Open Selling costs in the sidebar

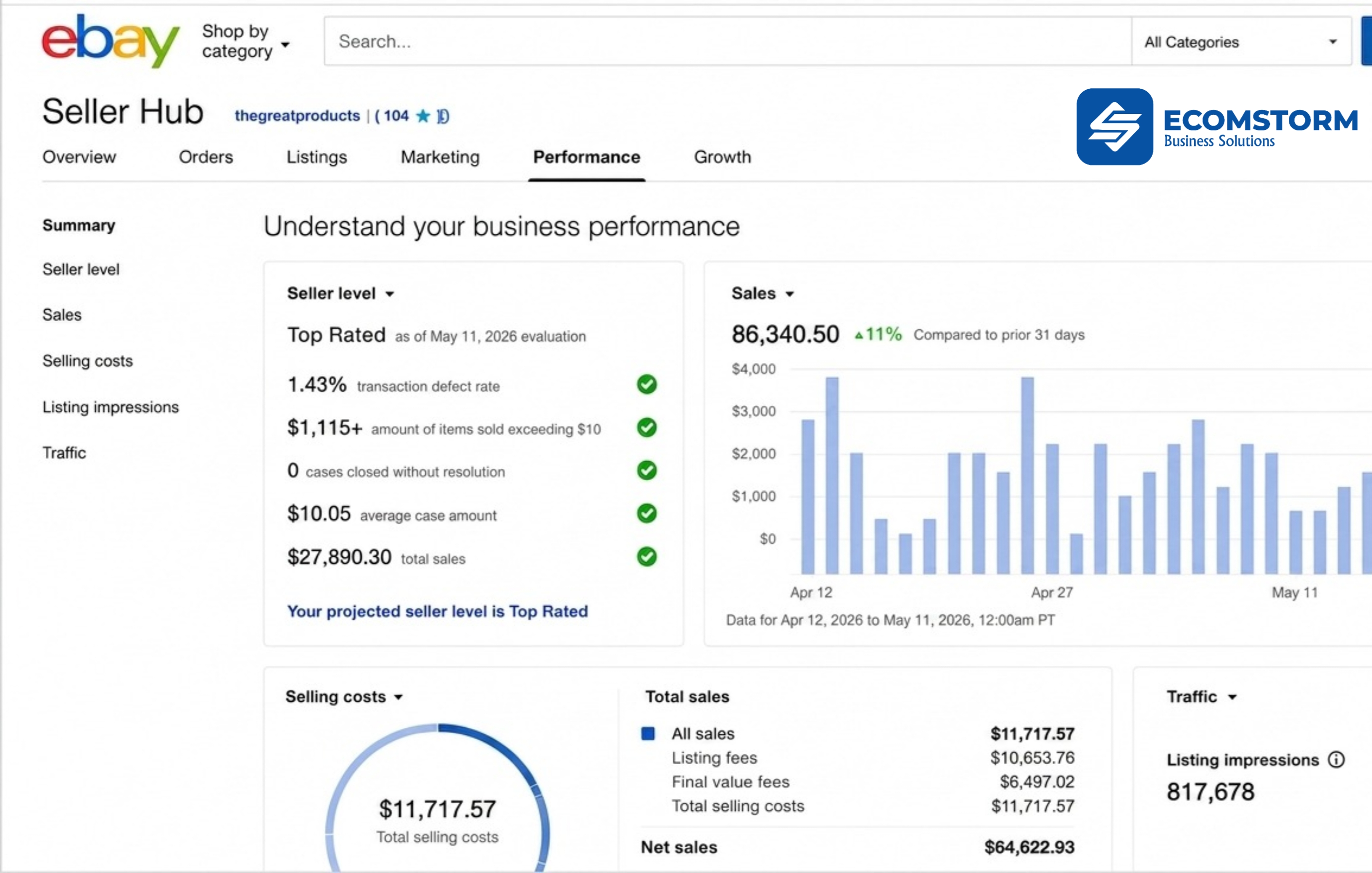coord(88,361)
